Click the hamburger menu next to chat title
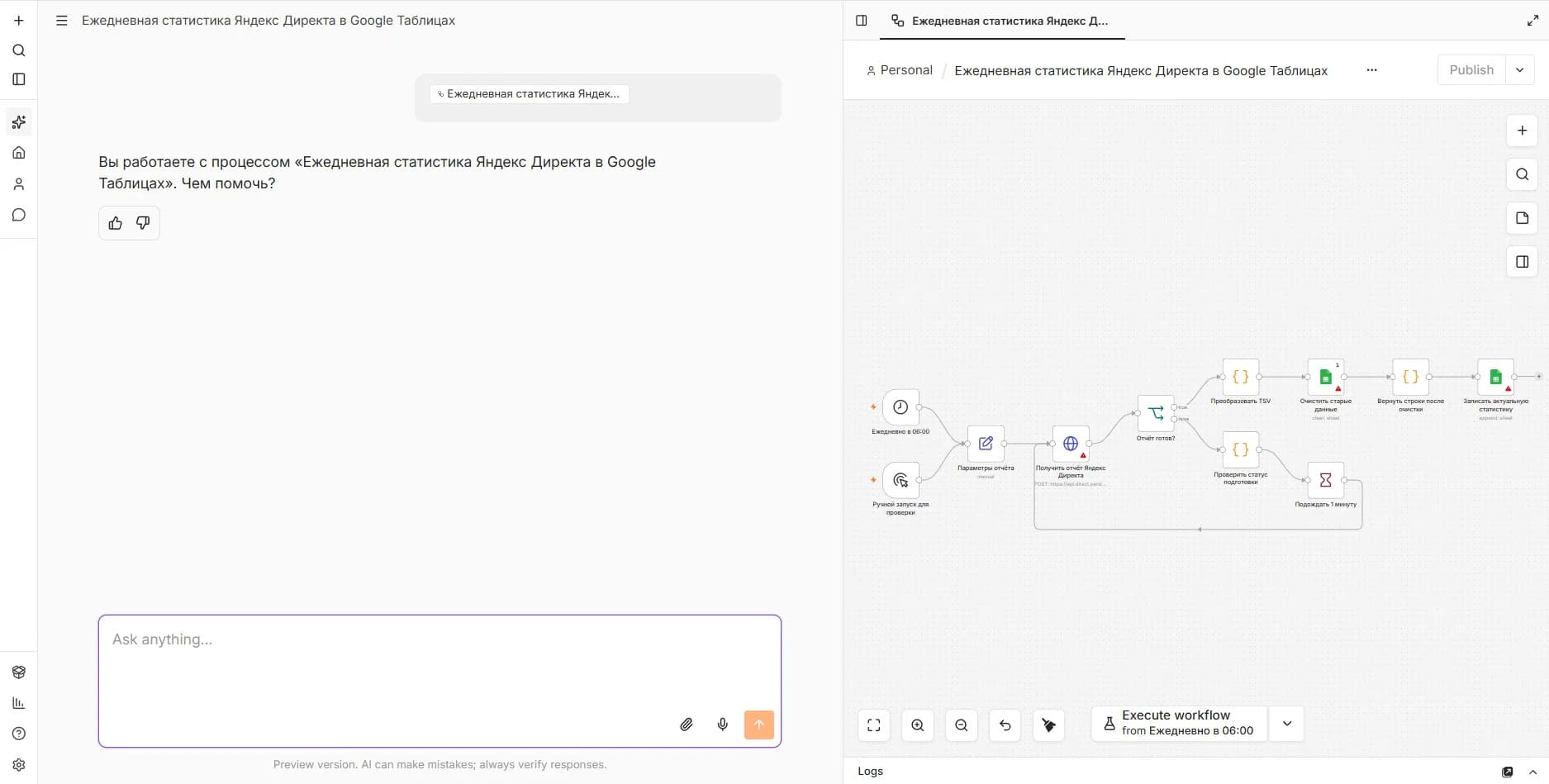 click(x=61, y=21)
